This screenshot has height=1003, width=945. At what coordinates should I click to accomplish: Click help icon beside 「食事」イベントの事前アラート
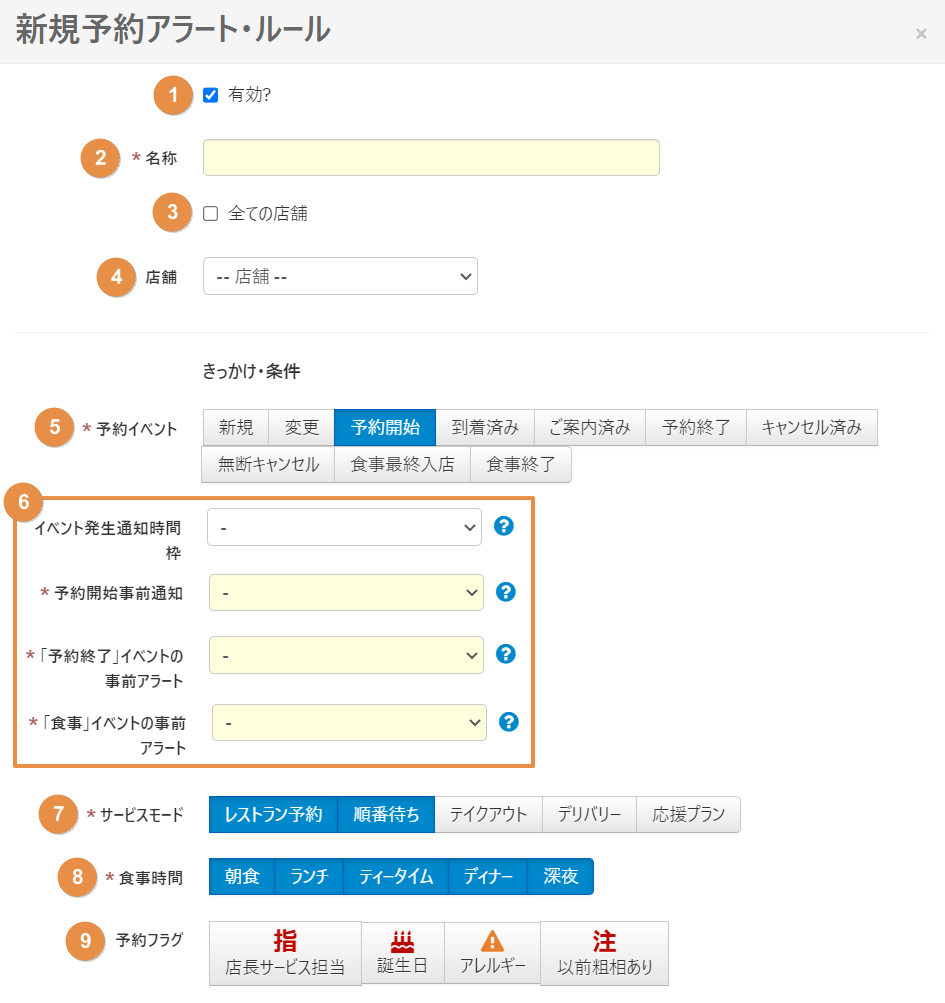point(509,722)
